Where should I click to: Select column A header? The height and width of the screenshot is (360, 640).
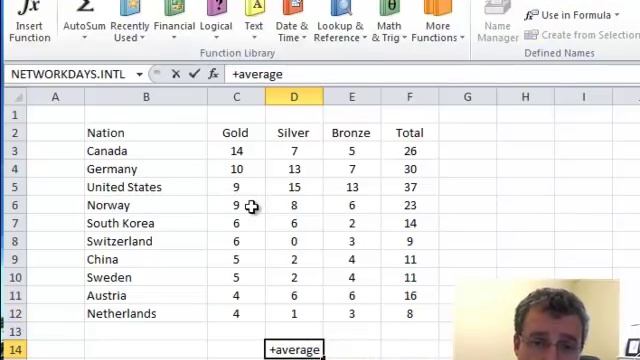click(56, 97)
